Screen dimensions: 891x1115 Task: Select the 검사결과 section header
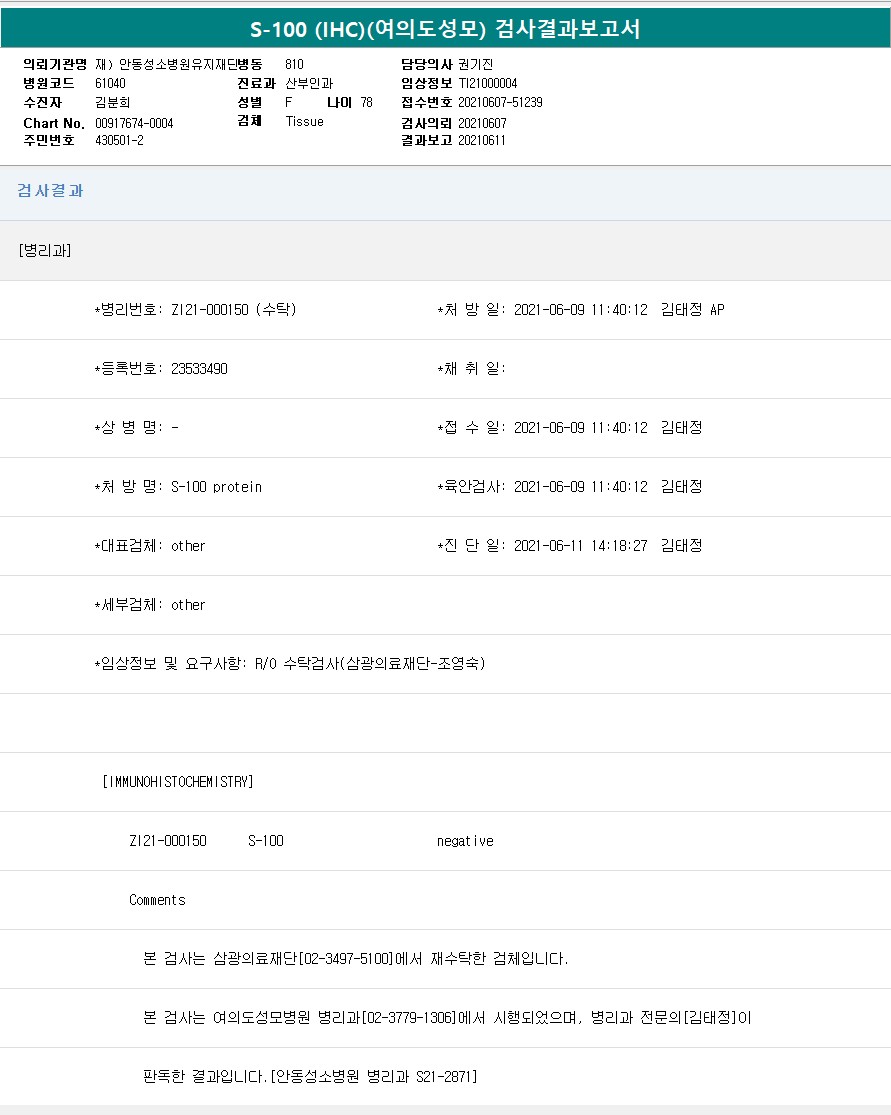(x=50, y=191)
